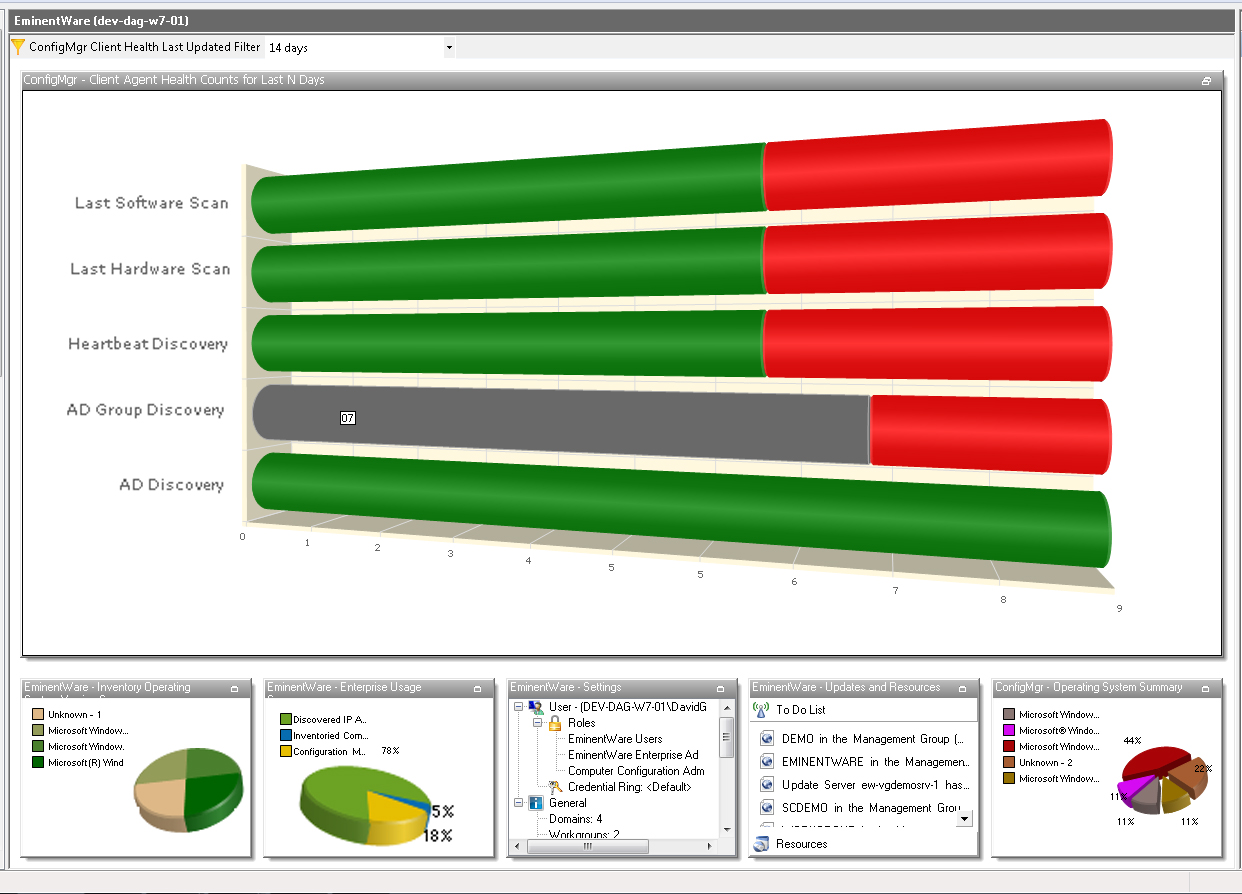This screenshot has width=1242, height=894.
Task: Click the Roles padlock icon
Action: pos(555,723)
